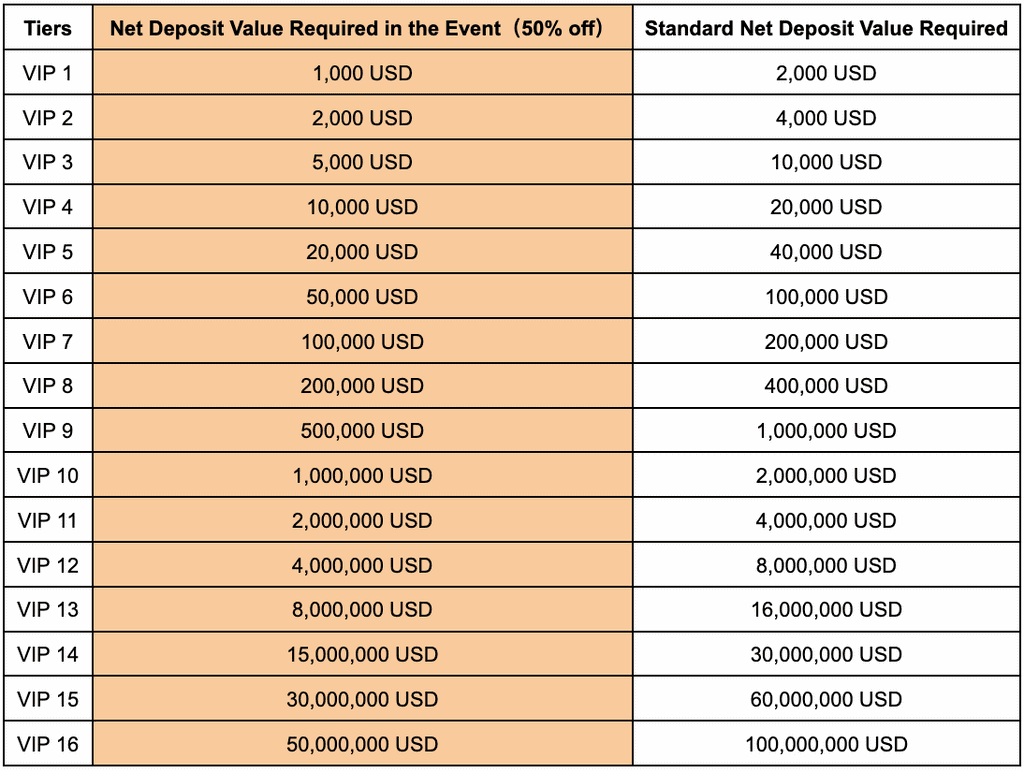Click the 500,000 USD event deposit cell

pyautogui.click(x=362, y=431)
